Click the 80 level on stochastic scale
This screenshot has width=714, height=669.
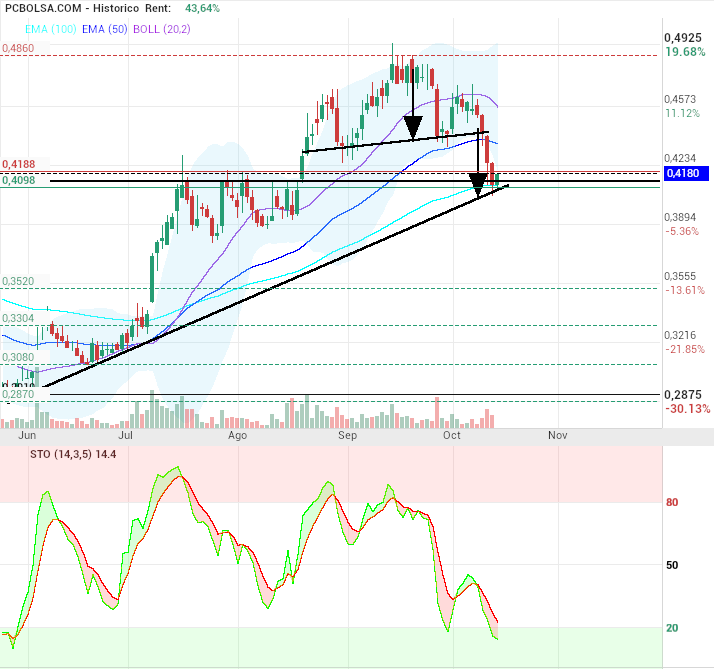click(672, 503)
